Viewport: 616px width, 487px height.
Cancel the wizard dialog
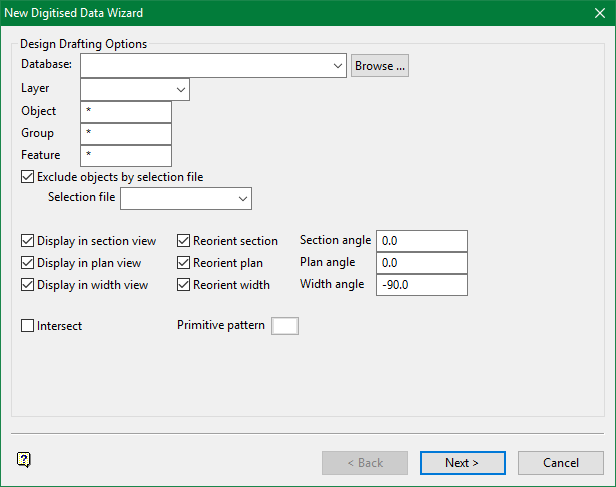[560, 463]
